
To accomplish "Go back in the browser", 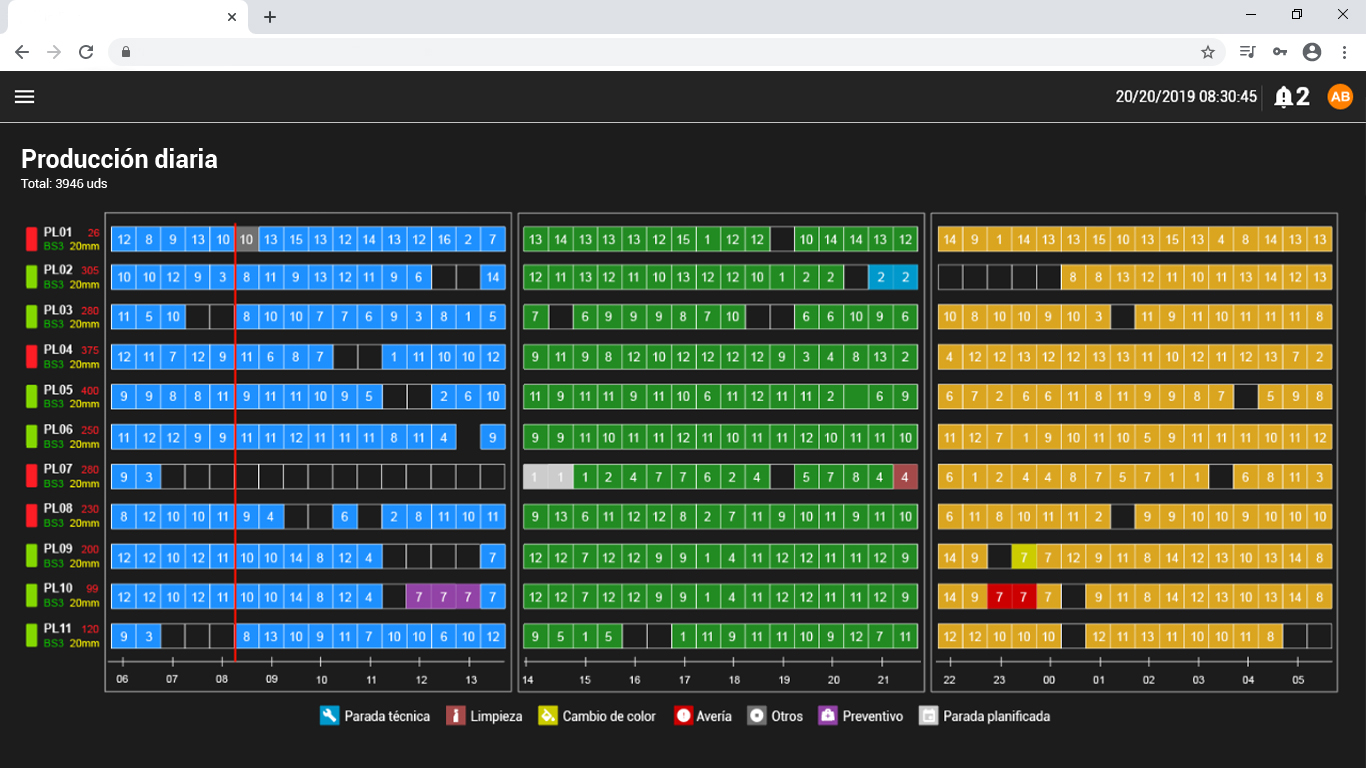I will 22,52.
